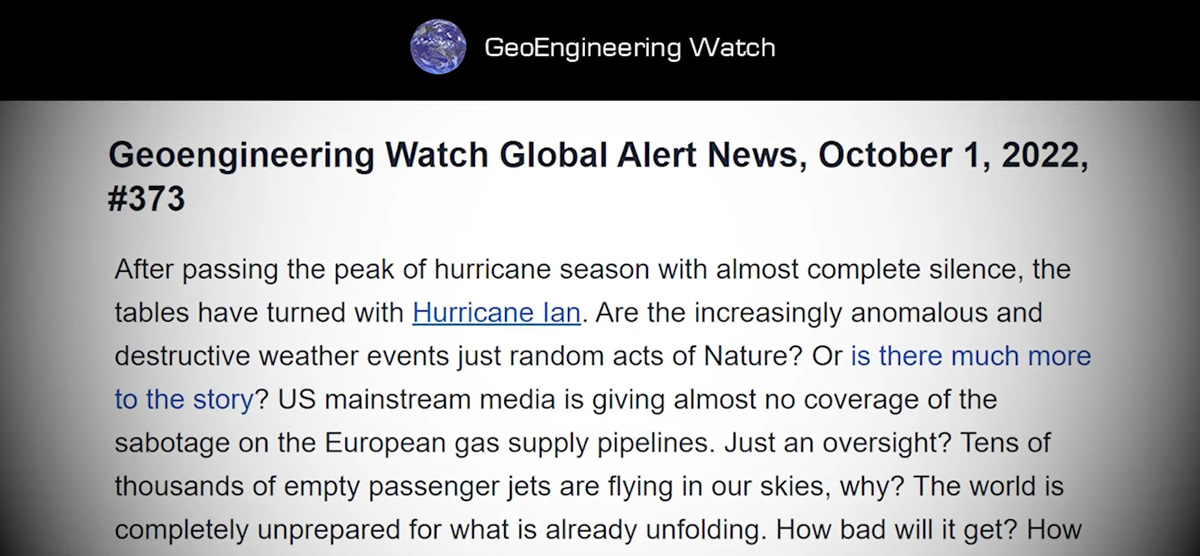
Task: Click the "is there much more" link text
Action: point(970,357)
